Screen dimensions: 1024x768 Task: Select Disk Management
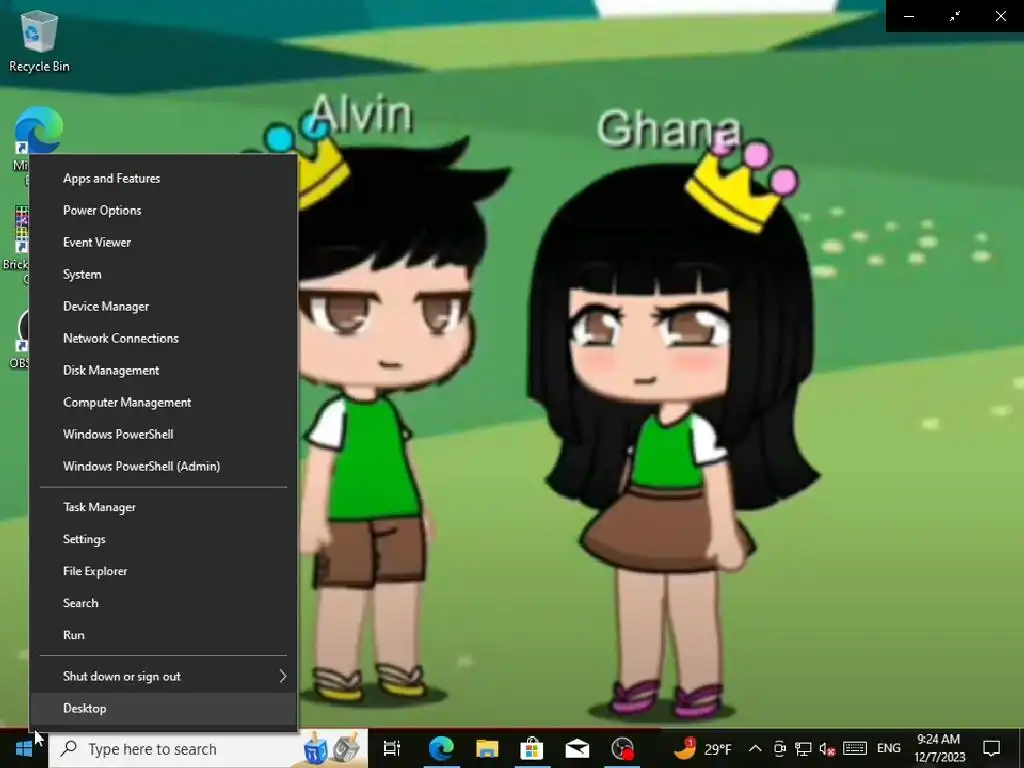click(x=163, y=370)
